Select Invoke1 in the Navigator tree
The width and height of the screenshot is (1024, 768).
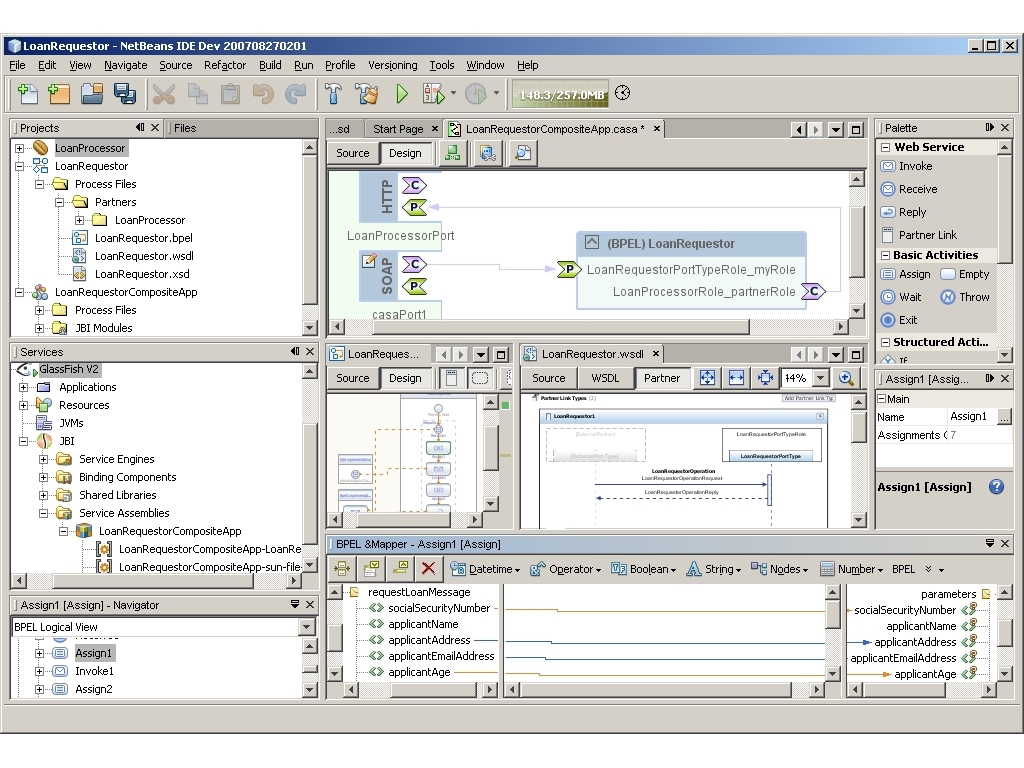pos(94,671)
